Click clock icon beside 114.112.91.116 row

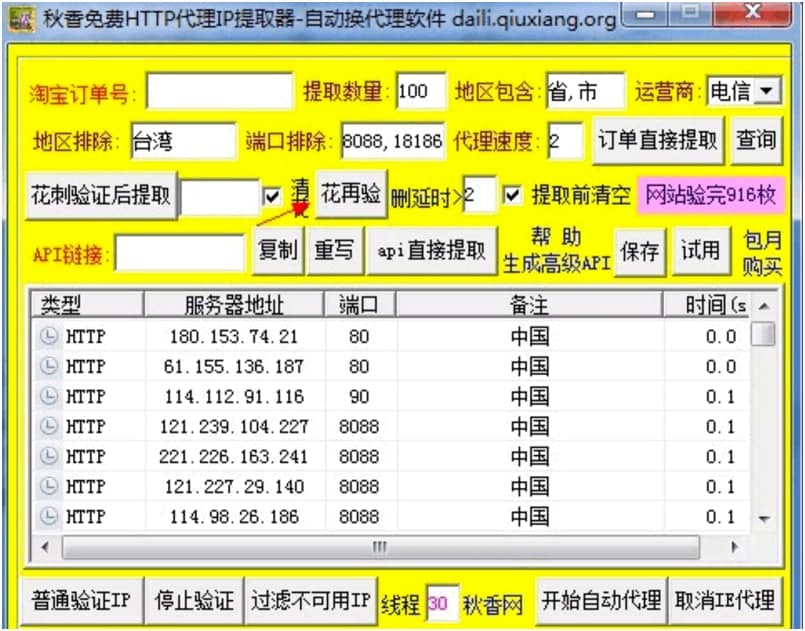pos(49,396)
